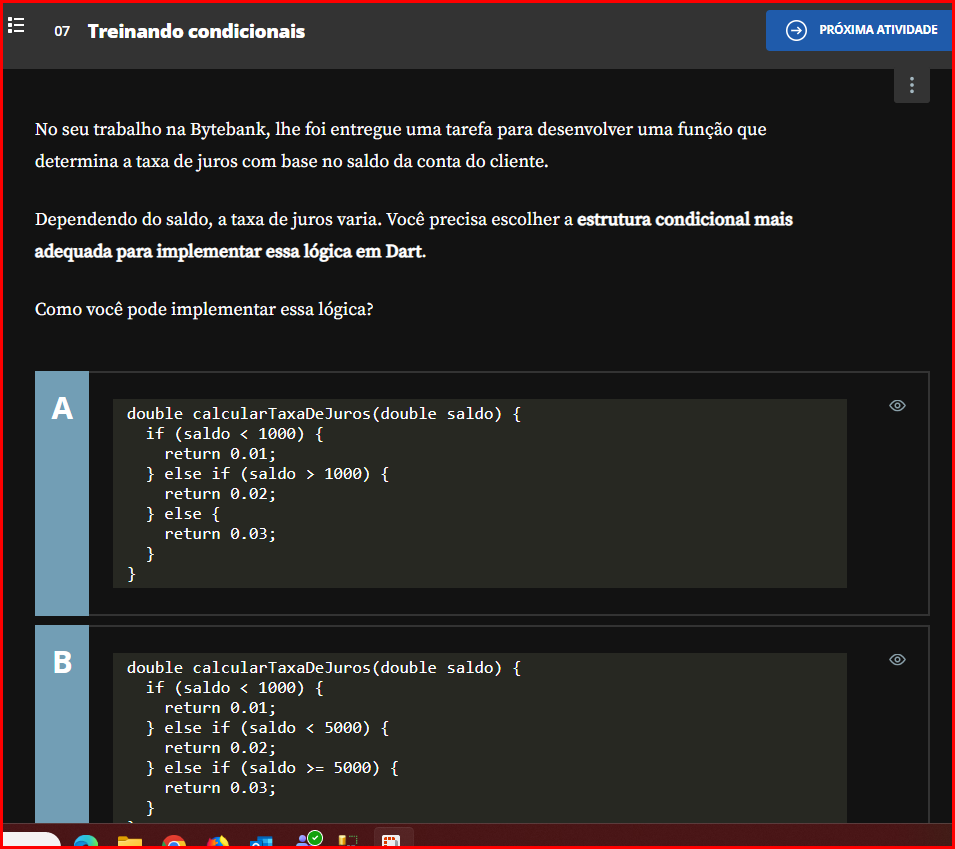This screenshot has height=849, width=955.
Task: Open the course contents list icon
Action: coord(16,26)
